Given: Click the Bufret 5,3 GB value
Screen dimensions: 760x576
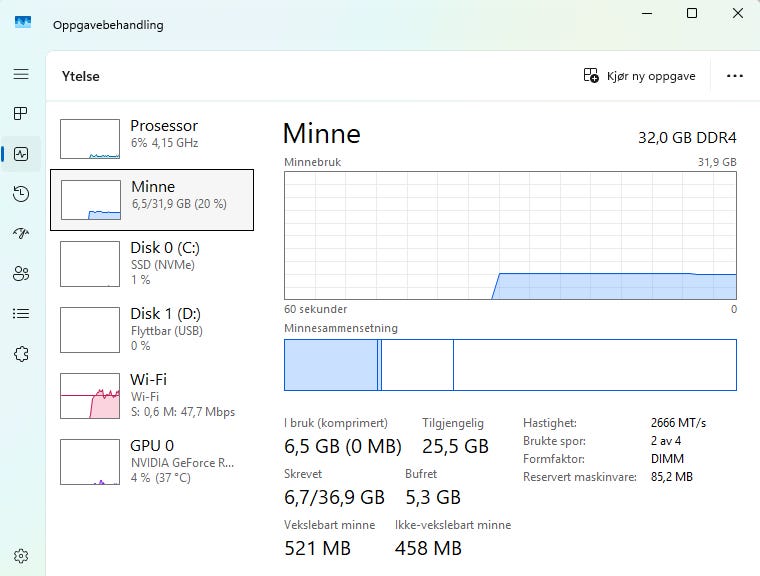Looking at the screenshot, I should coord(433,497).
